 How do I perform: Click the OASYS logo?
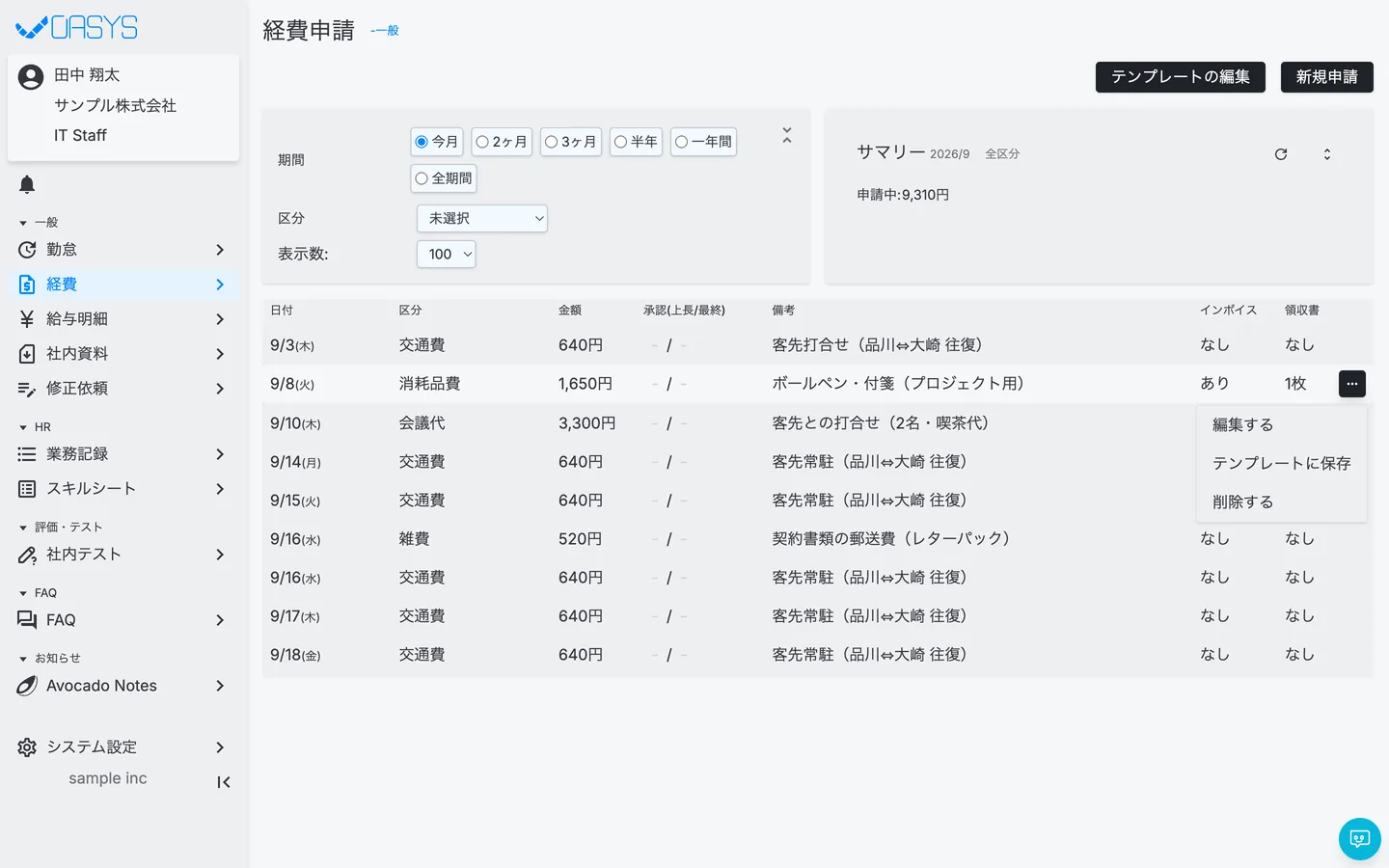coord(77,28)
